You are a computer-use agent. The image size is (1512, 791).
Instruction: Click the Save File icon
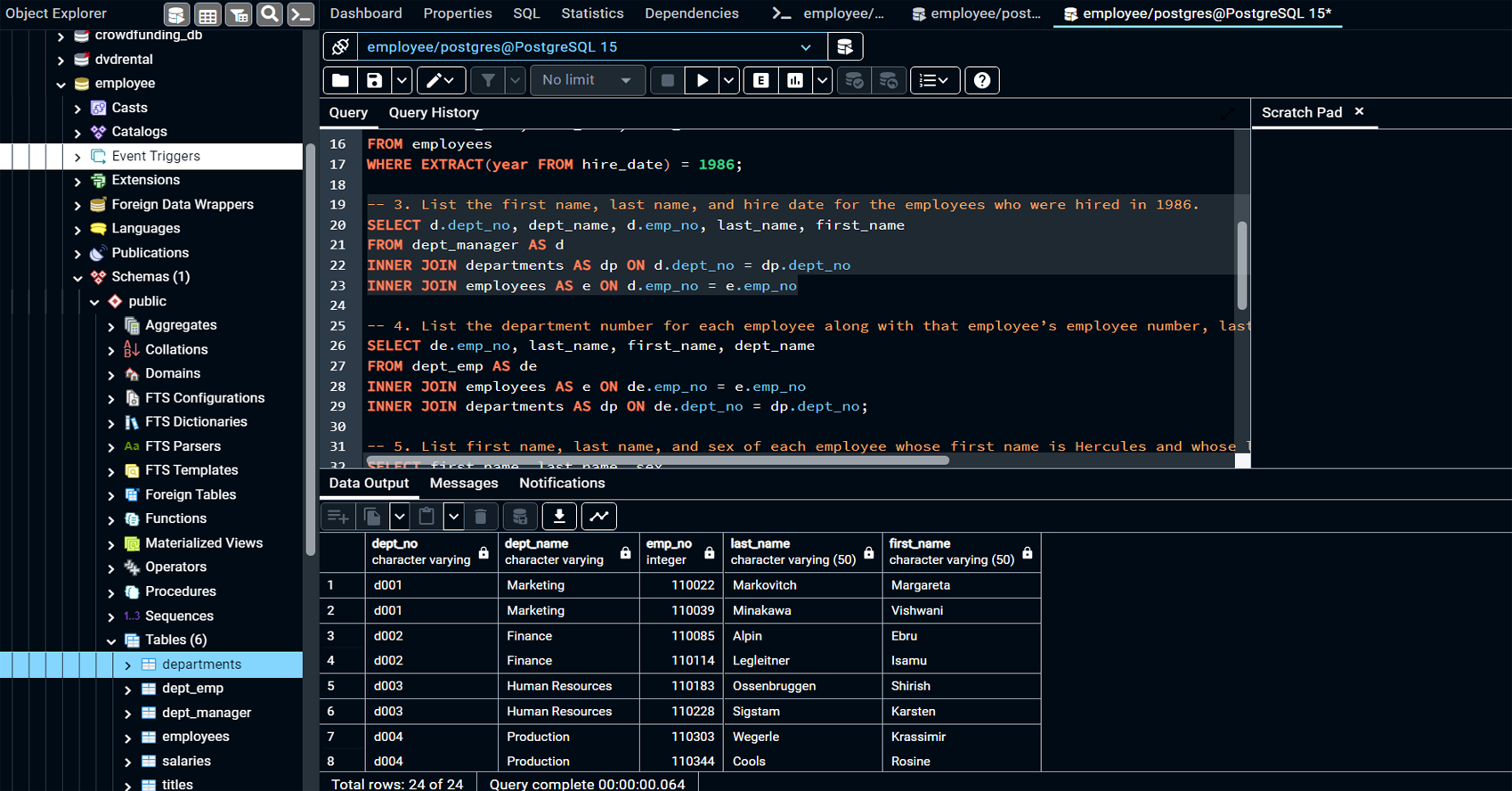(374, 80)
